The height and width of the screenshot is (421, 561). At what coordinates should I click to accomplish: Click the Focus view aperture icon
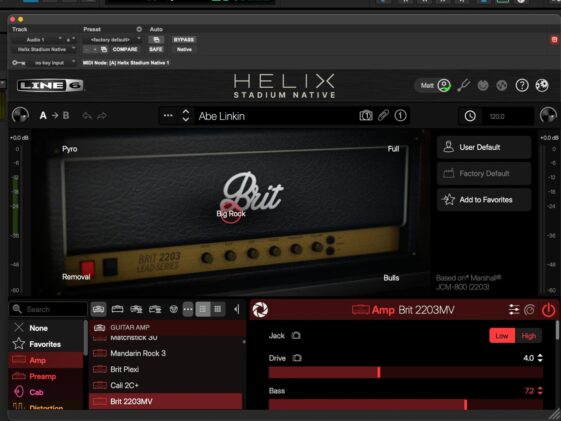coord(260,310)
